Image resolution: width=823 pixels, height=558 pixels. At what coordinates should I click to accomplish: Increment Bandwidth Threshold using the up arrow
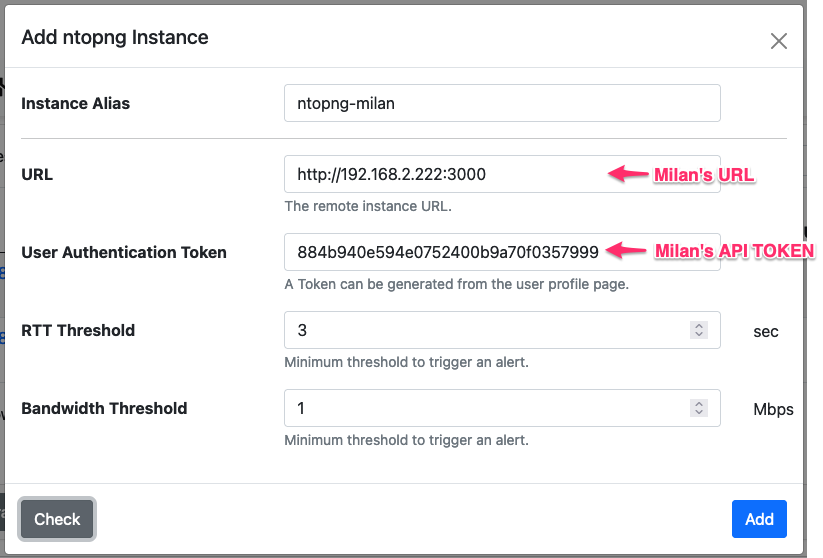(x=699, y=404)
